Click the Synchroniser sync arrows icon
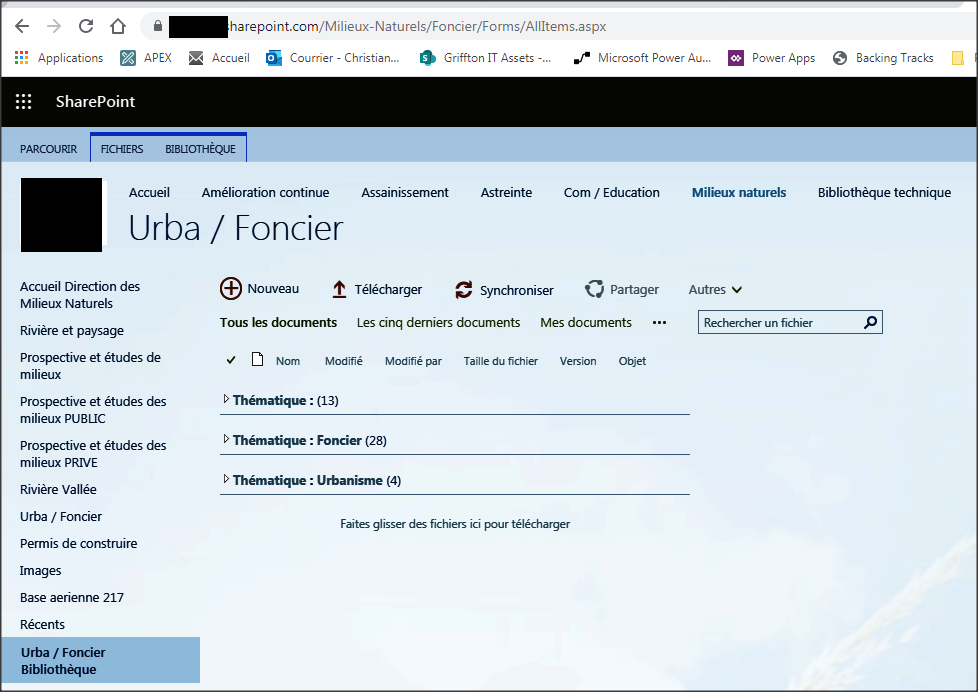The image size is (978, 692). (463, 290)
